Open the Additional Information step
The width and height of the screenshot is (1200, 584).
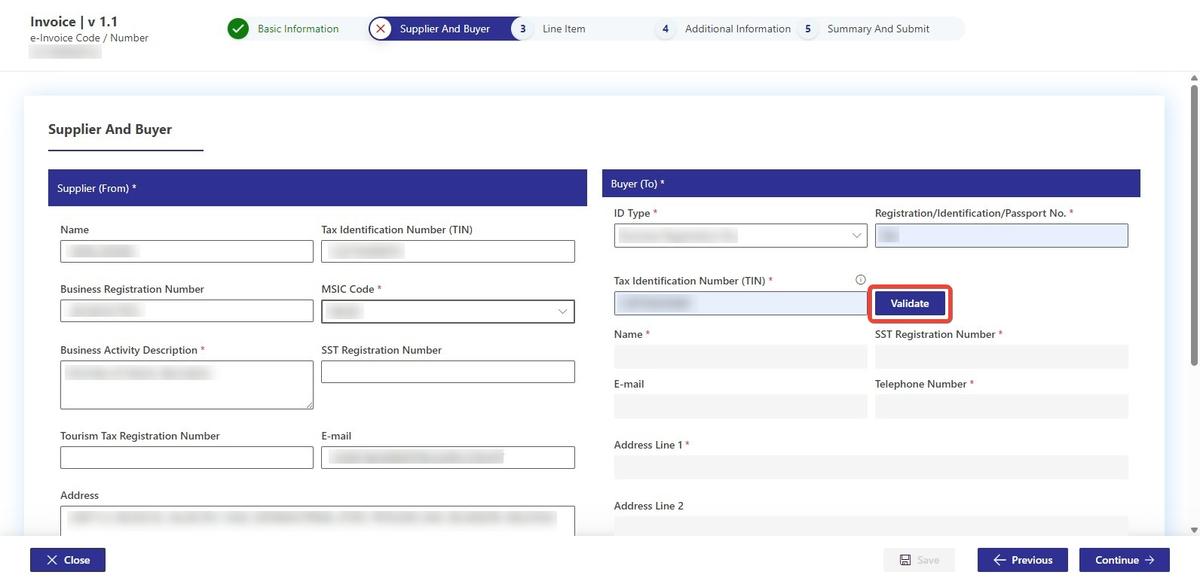pyautogui.click(x=738, y=29)
